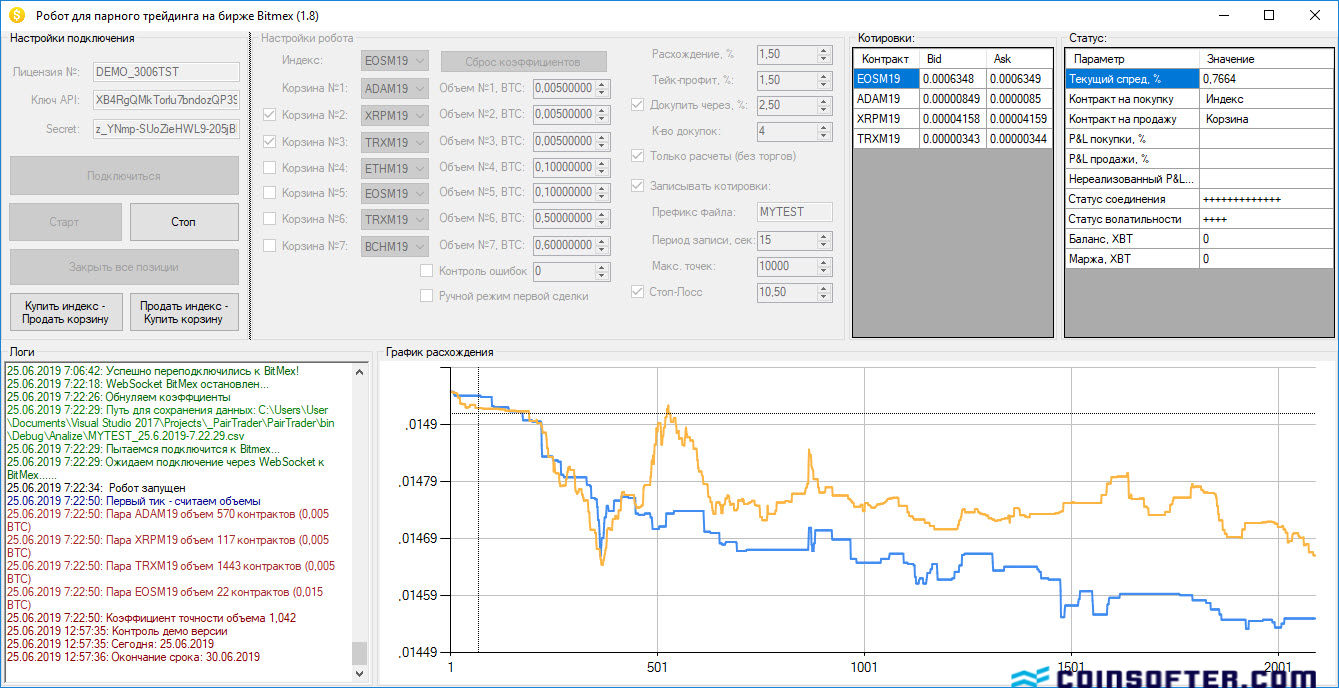Click the Макс. точек value field
The image size is (1339, 688).
click(794, 266)
